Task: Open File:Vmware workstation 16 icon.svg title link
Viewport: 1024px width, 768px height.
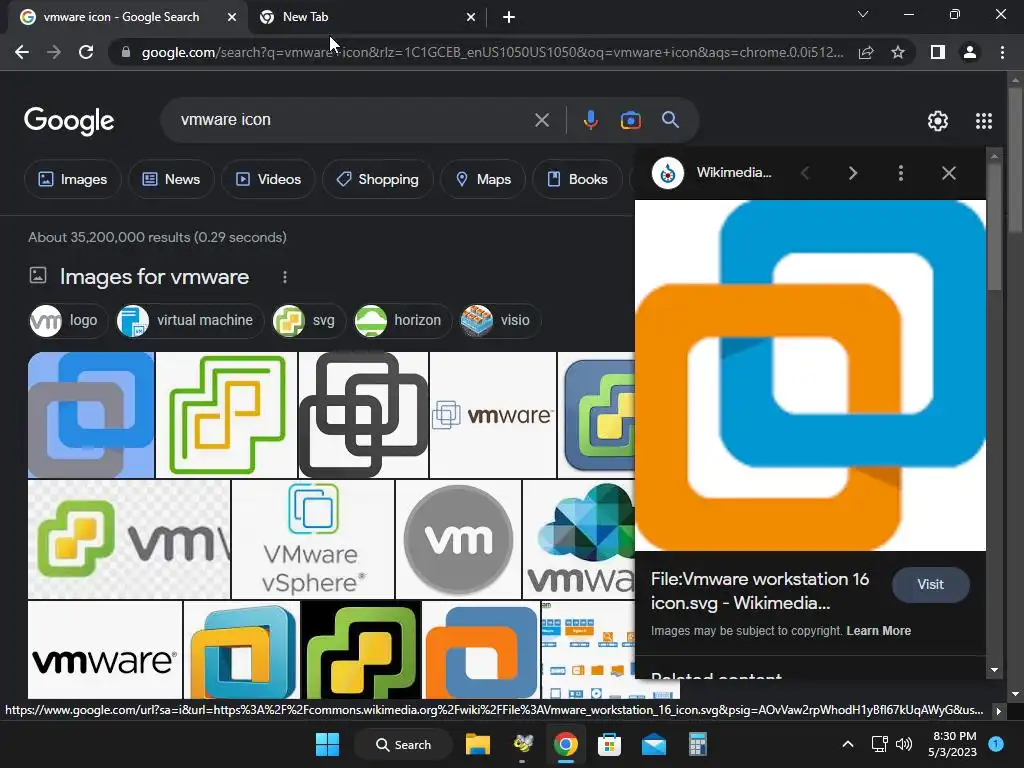Action: pyautogui.click(x=760, y=591)
